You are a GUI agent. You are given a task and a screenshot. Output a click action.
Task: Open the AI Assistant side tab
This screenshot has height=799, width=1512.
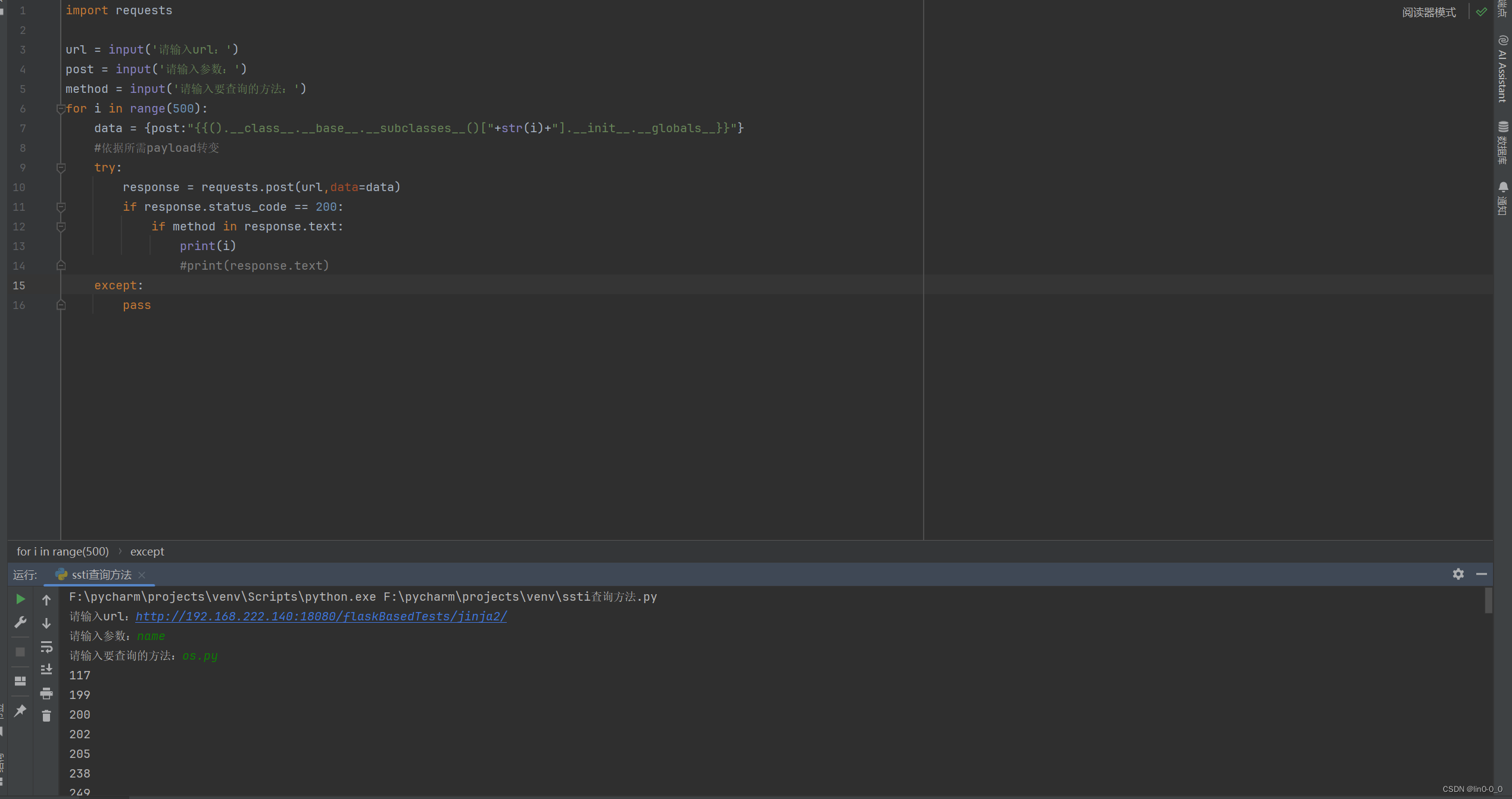[1502, 70]
